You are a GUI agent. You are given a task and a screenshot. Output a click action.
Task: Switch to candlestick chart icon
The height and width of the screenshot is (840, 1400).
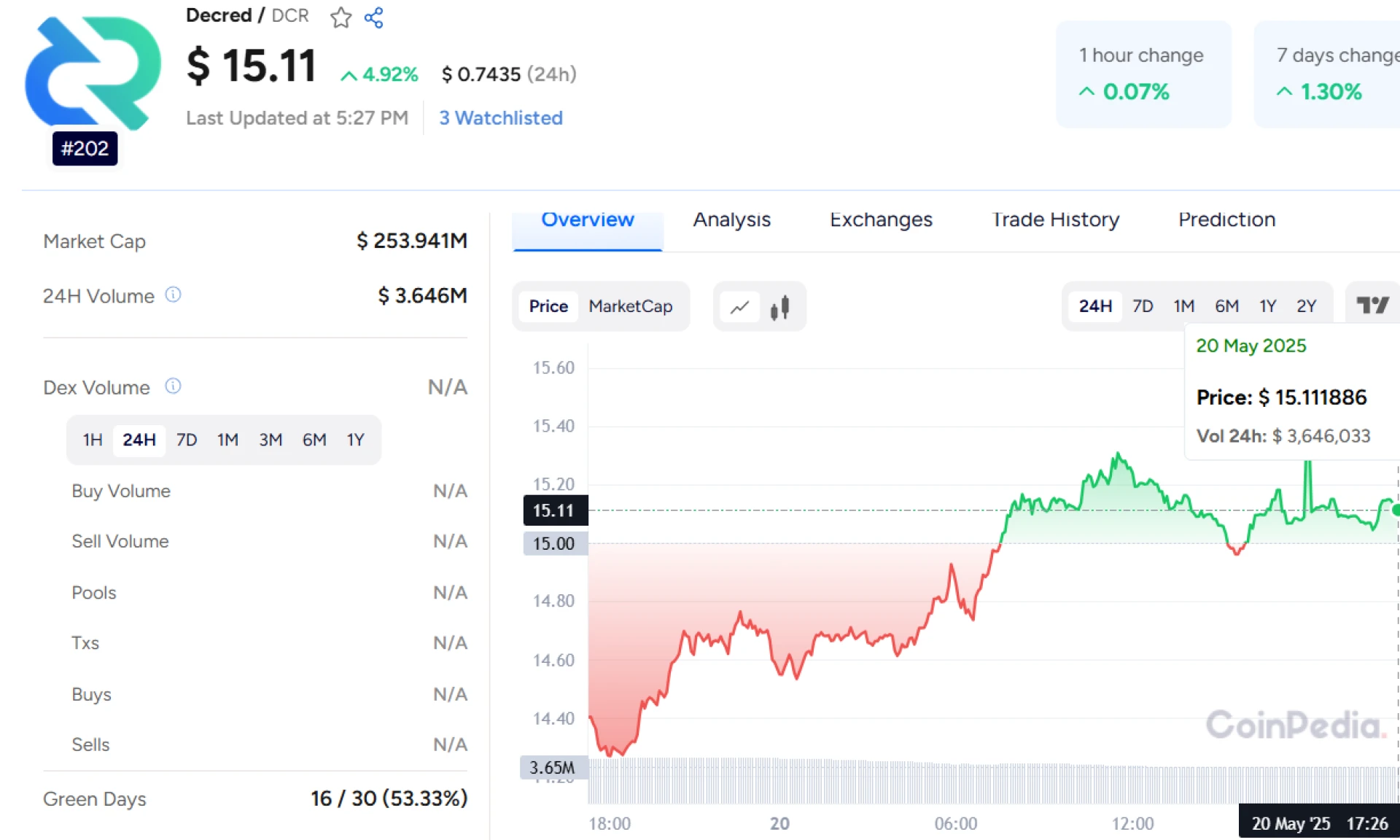[x=779, y=307]
